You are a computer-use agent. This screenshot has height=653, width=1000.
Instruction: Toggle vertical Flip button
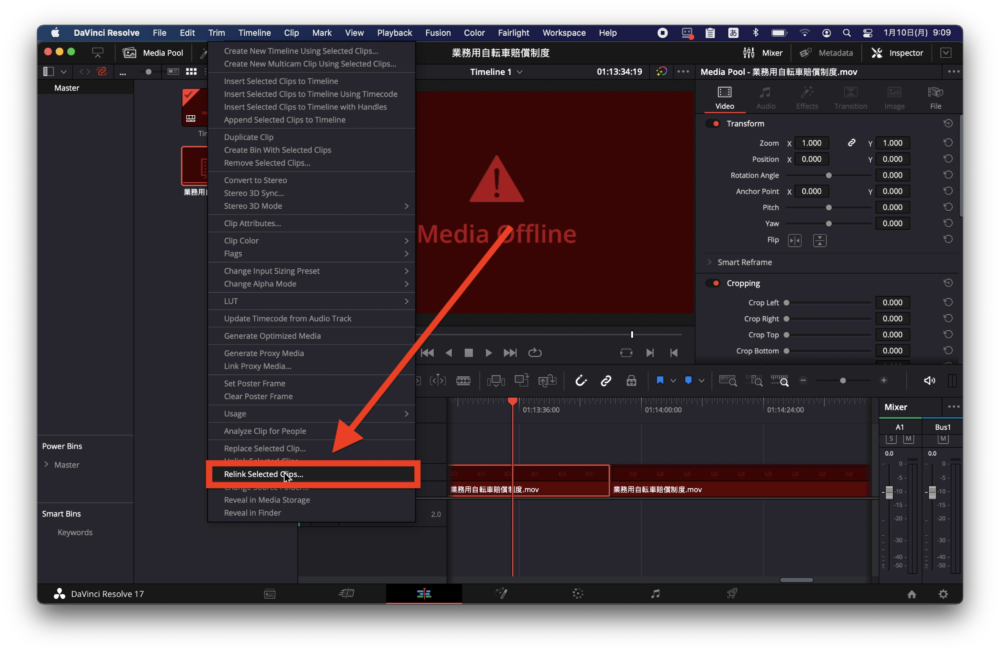pyautogui.click(x=820, y=240)
